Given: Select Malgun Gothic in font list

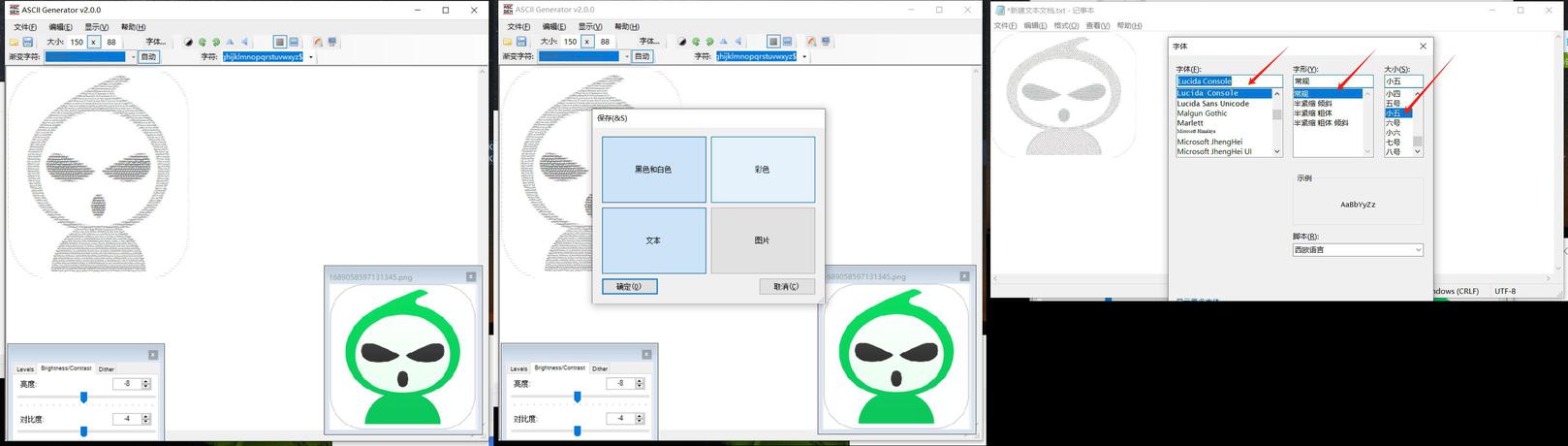Looking at the screenshot, I should tap(1202, 113).
